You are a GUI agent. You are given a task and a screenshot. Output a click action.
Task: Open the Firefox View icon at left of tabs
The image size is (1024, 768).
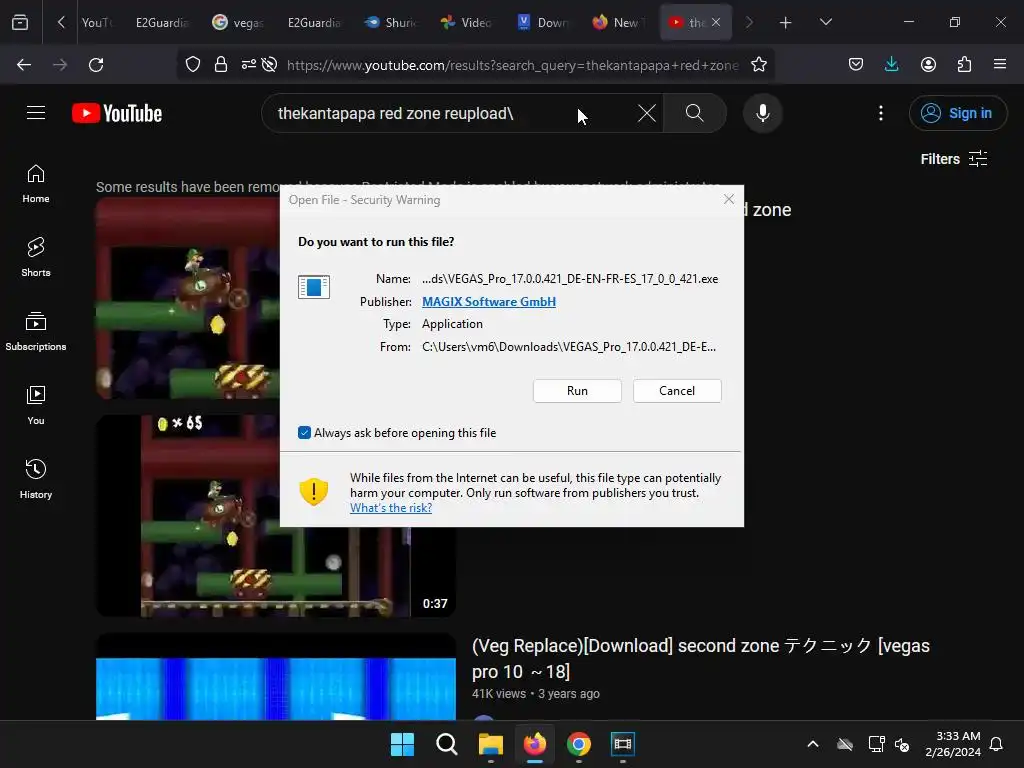tap(20, 22)
